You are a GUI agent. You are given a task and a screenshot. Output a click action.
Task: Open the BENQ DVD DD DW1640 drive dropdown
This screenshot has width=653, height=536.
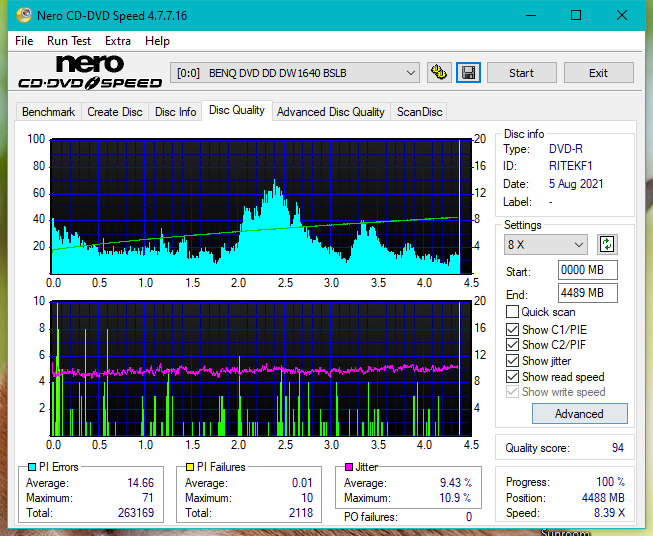coord(294,73)
